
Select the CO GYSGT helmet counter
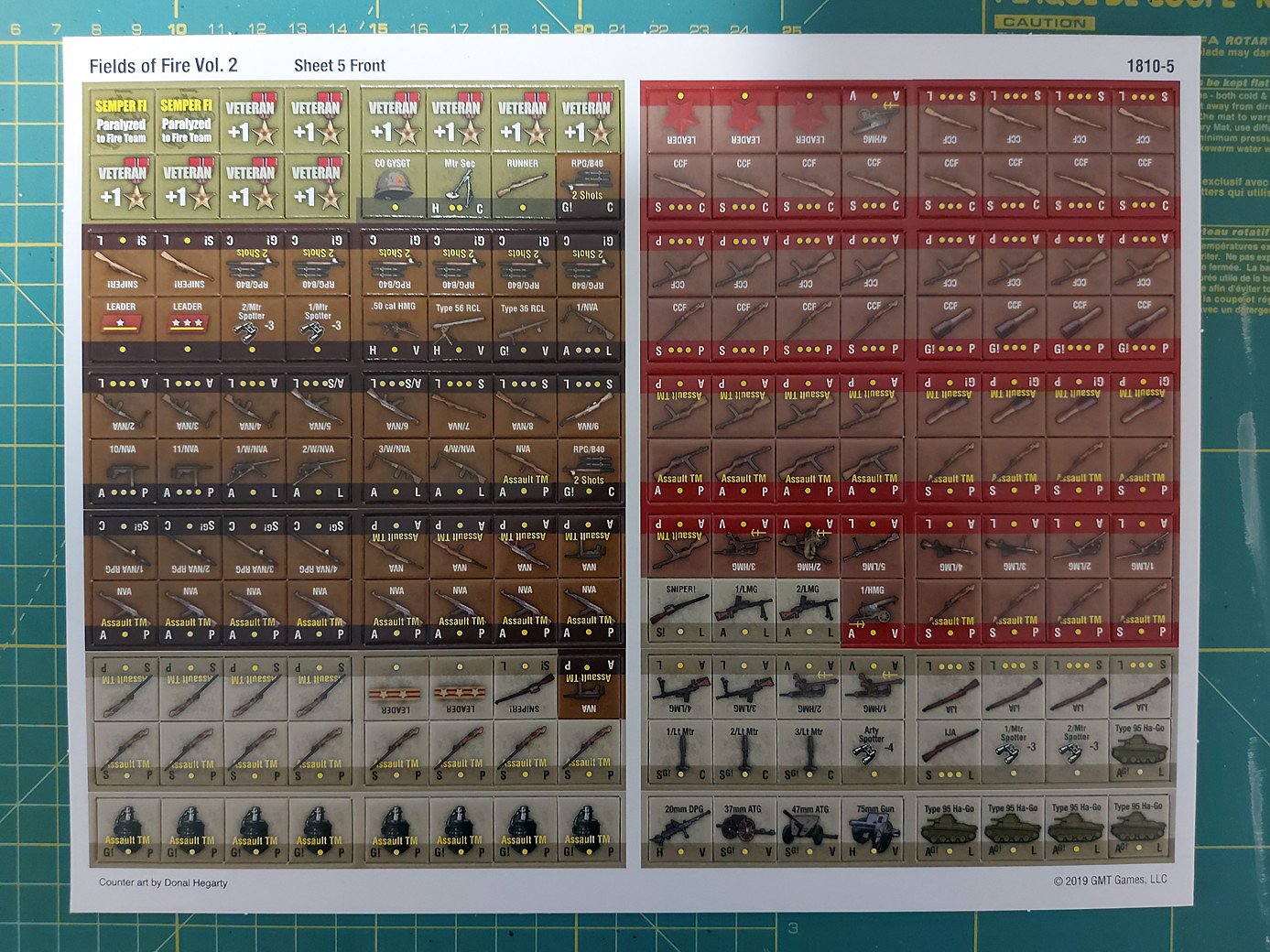393,187
